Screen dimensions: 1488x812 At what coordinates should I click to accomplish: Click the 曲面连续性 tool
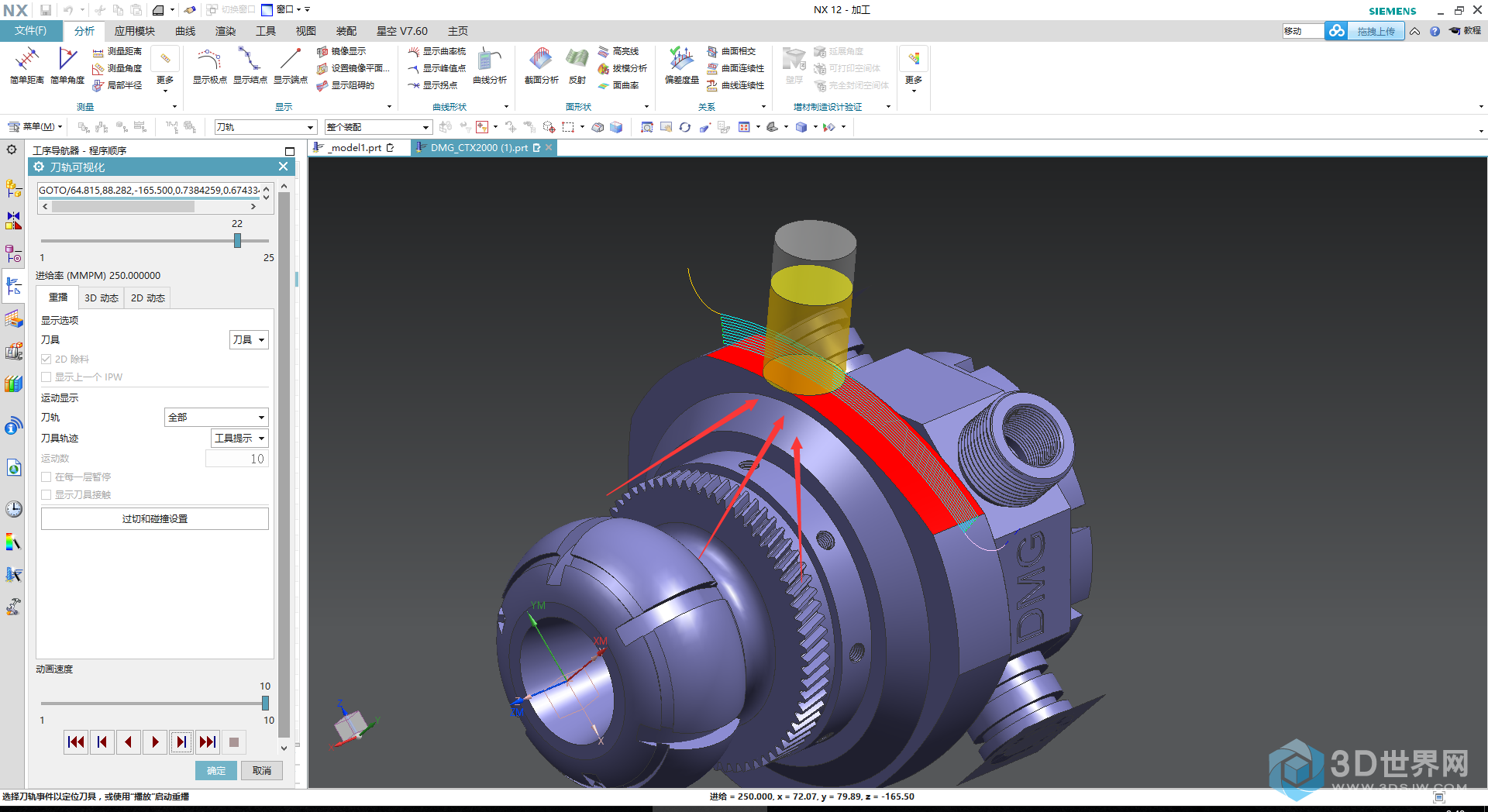click(x=735, y=68)
